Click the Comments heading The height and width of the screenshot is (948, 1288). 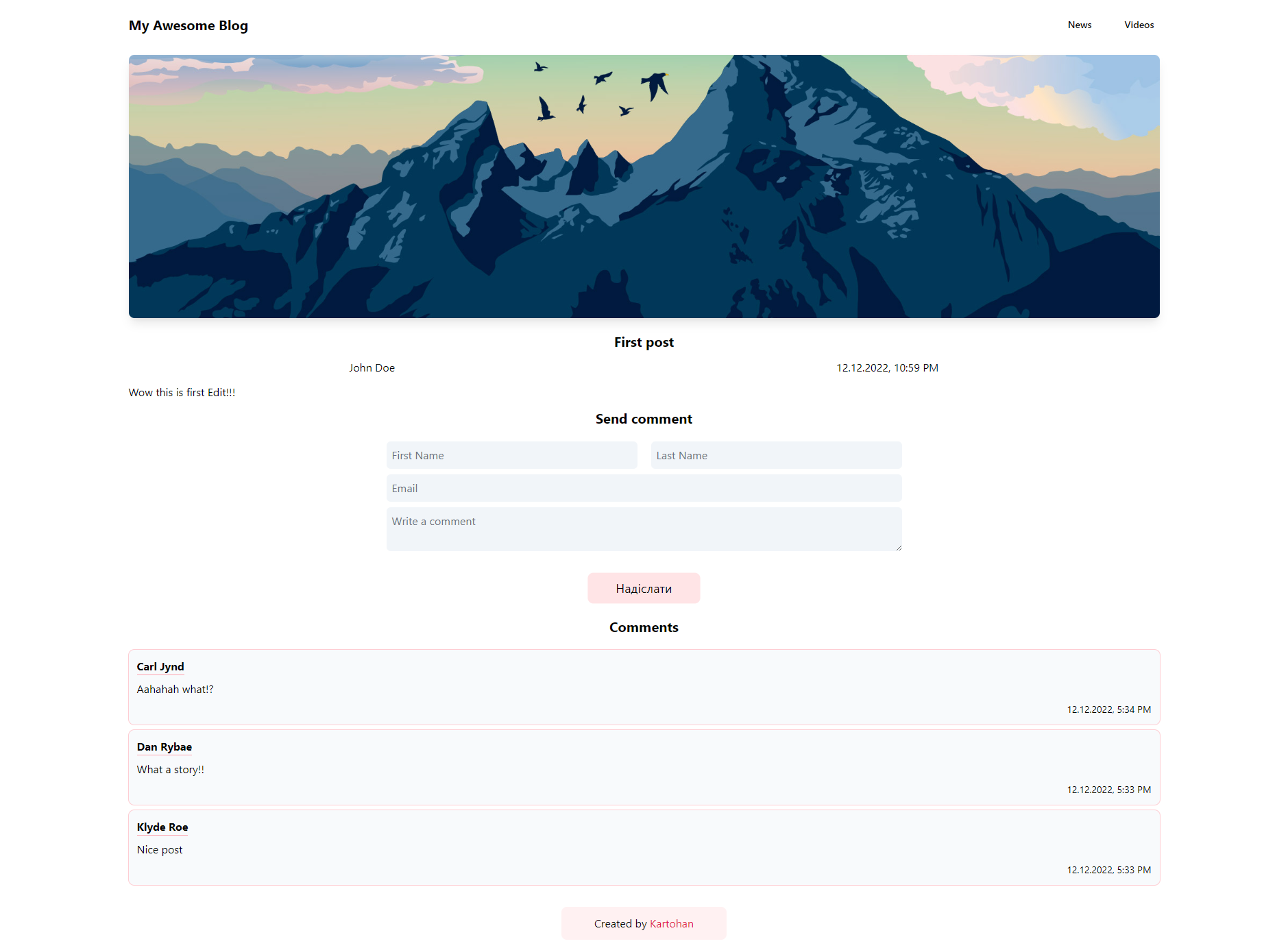coord(644,627)
